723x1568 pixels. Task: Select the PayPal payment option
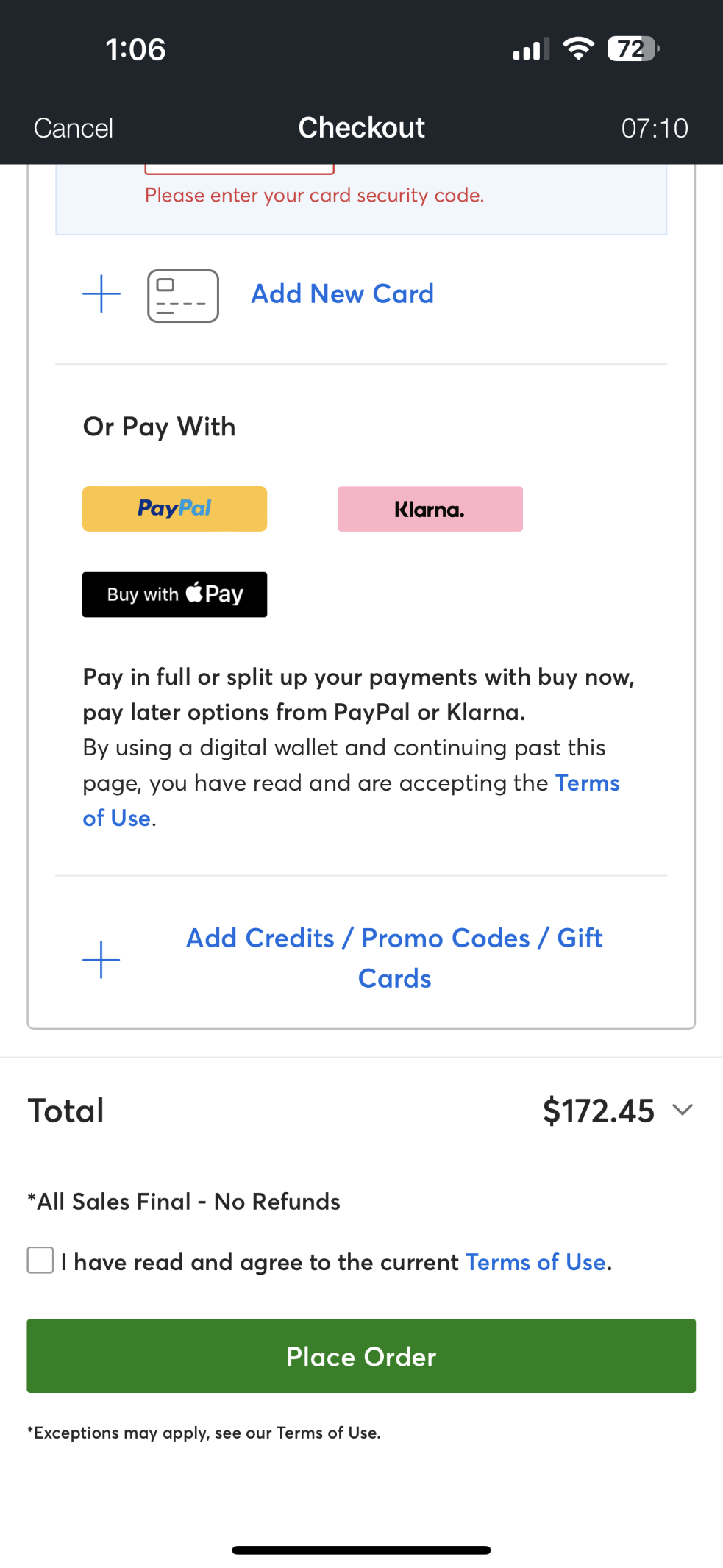pos(174,508)
